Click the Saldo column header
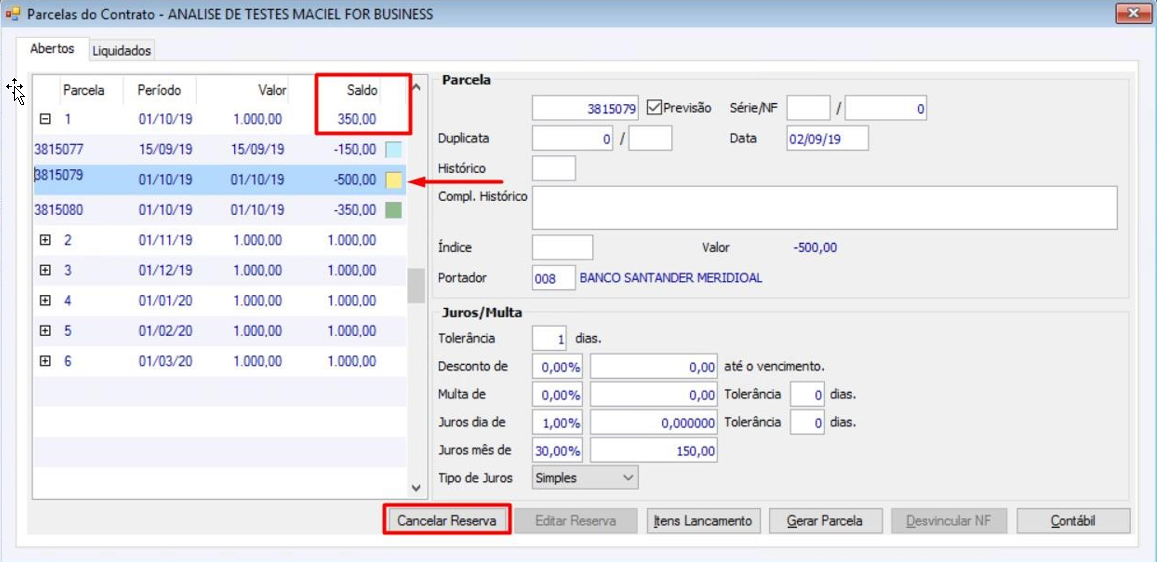This screenshot has width=1160, height=562. pos(362,90)
